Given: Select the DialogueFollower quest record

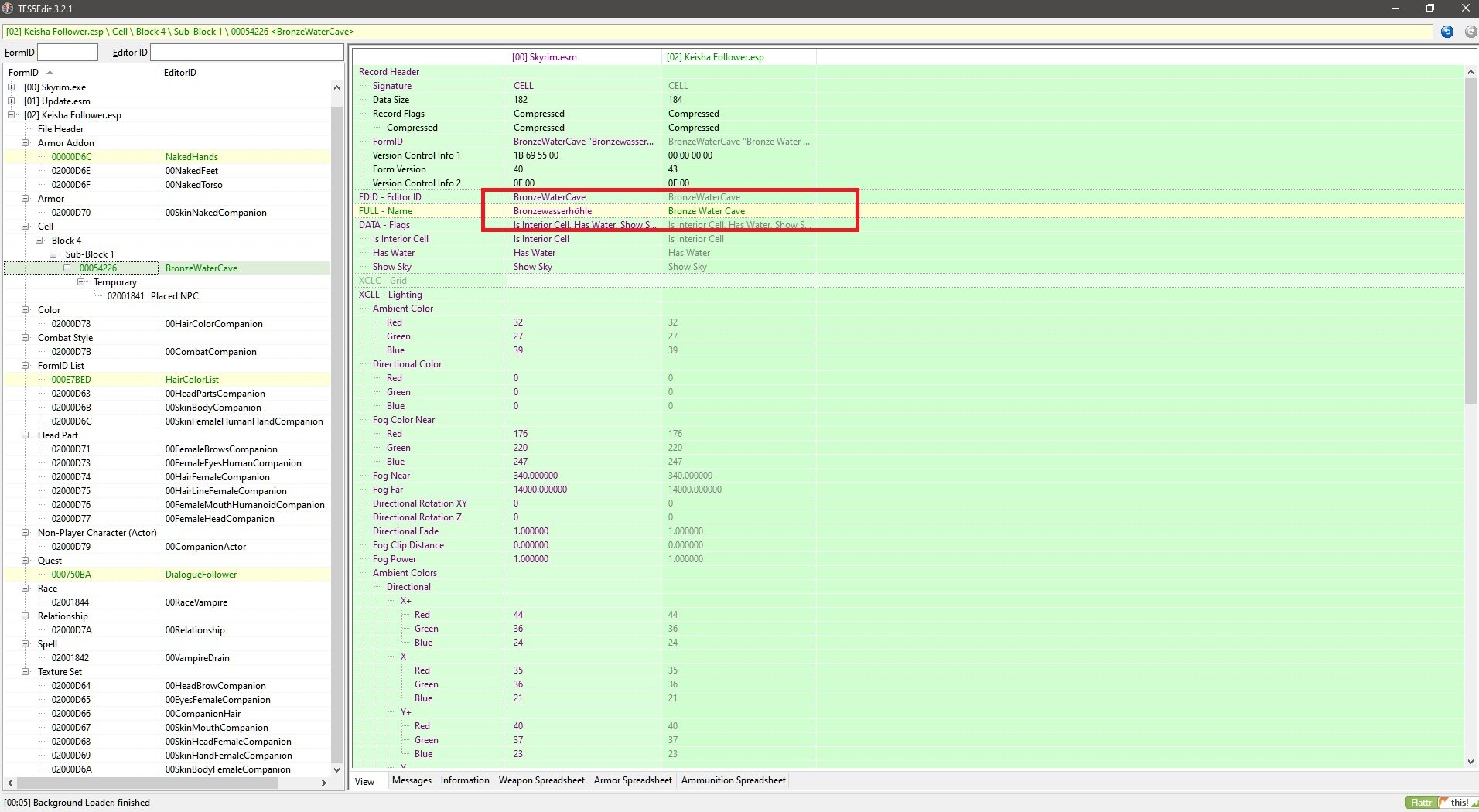Looking at the screenshot, I should 167,575.
